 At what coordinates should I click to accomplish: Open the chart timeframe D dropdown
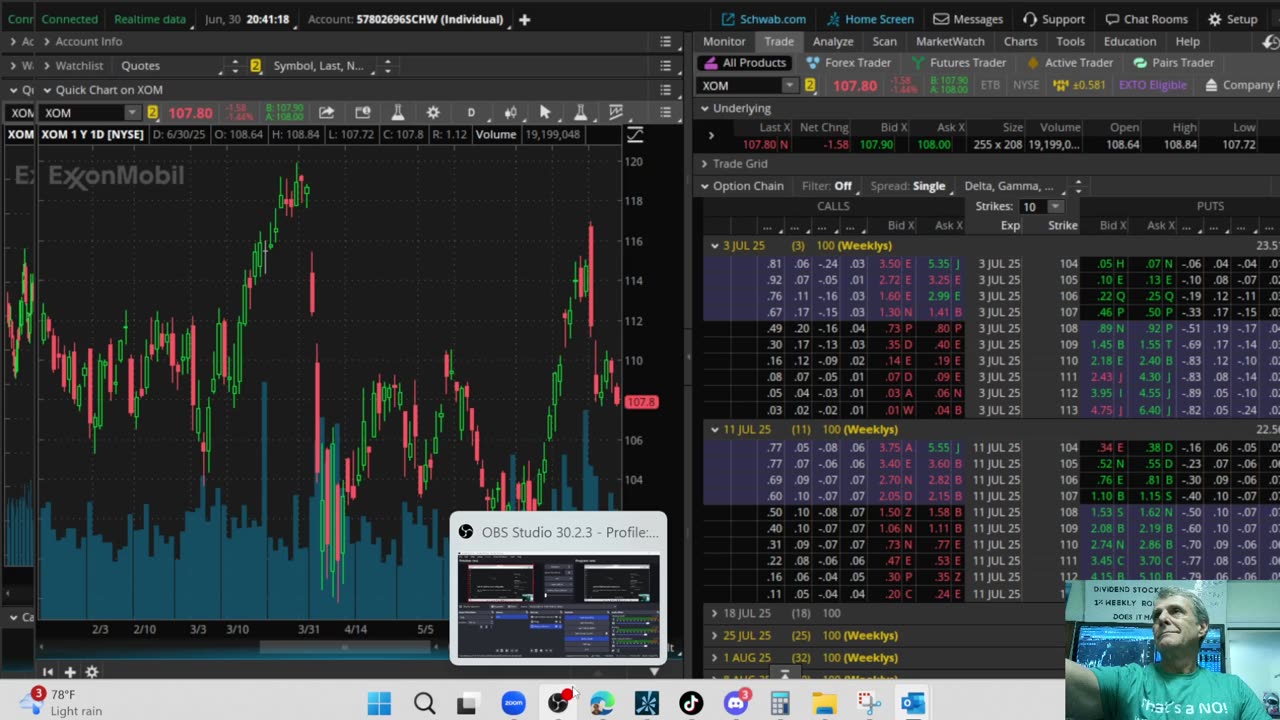tap(471, 112)
